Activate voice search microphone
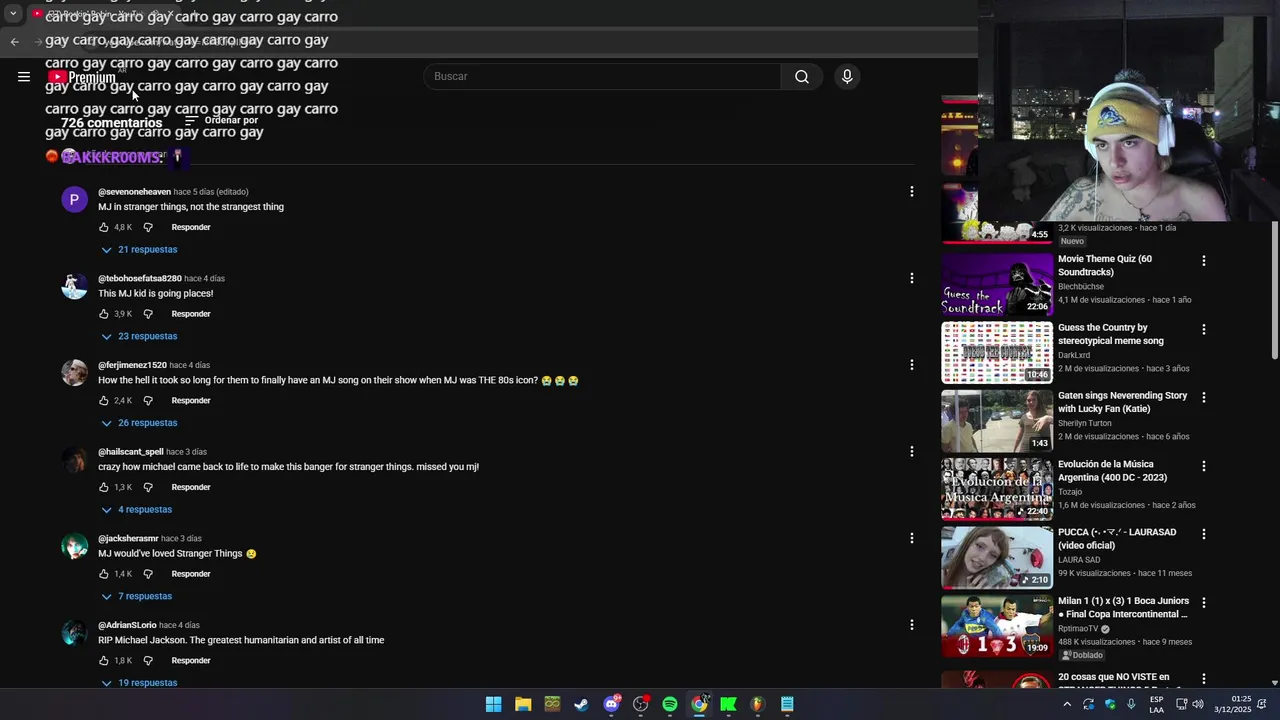The width and height of the screenshot is (1280, 720). click(x=847, y=76)
